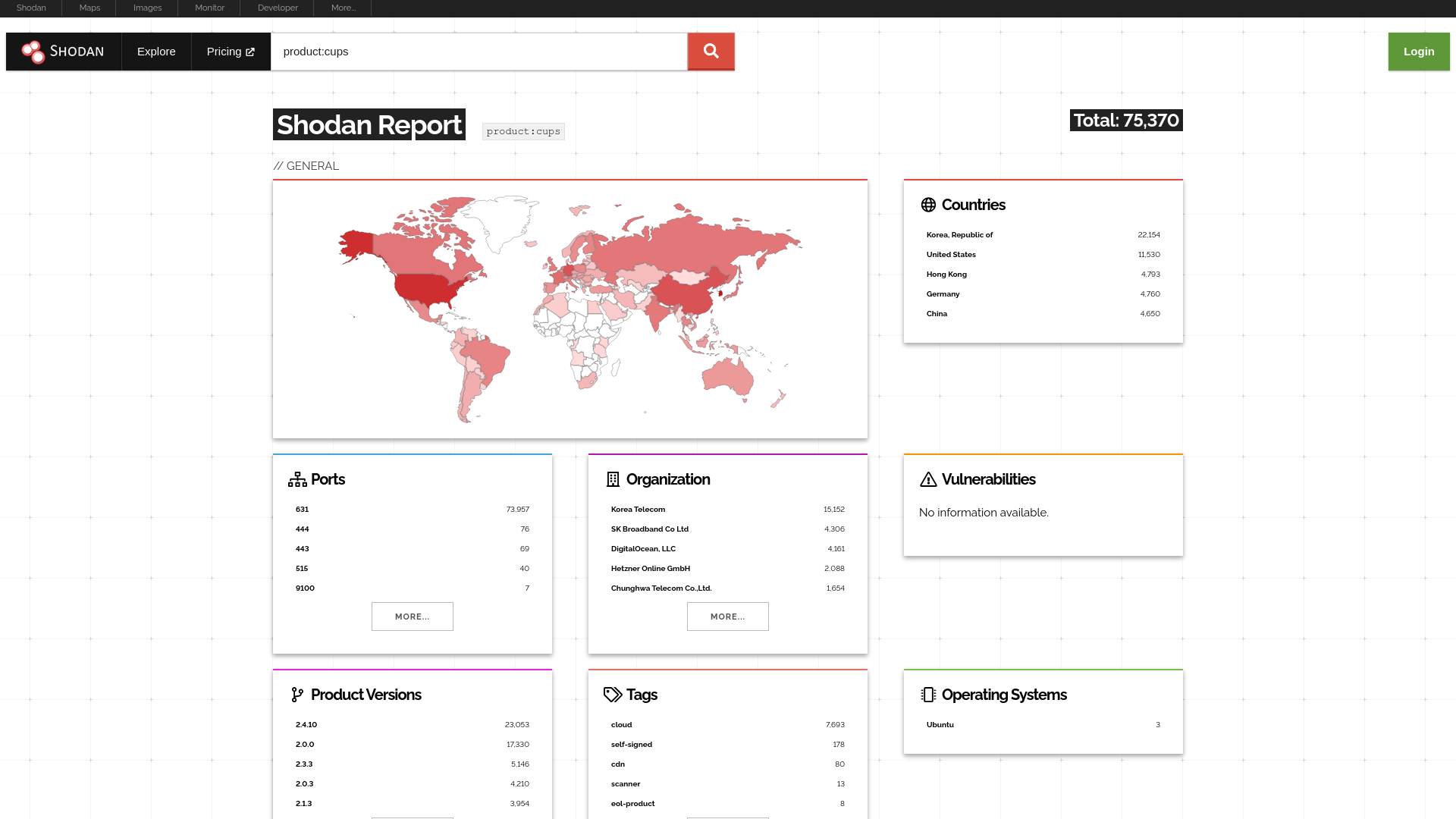Go to the Explore page
Image resolution: width=1456 pixels, height=819 pixels.
coord(156,52)
